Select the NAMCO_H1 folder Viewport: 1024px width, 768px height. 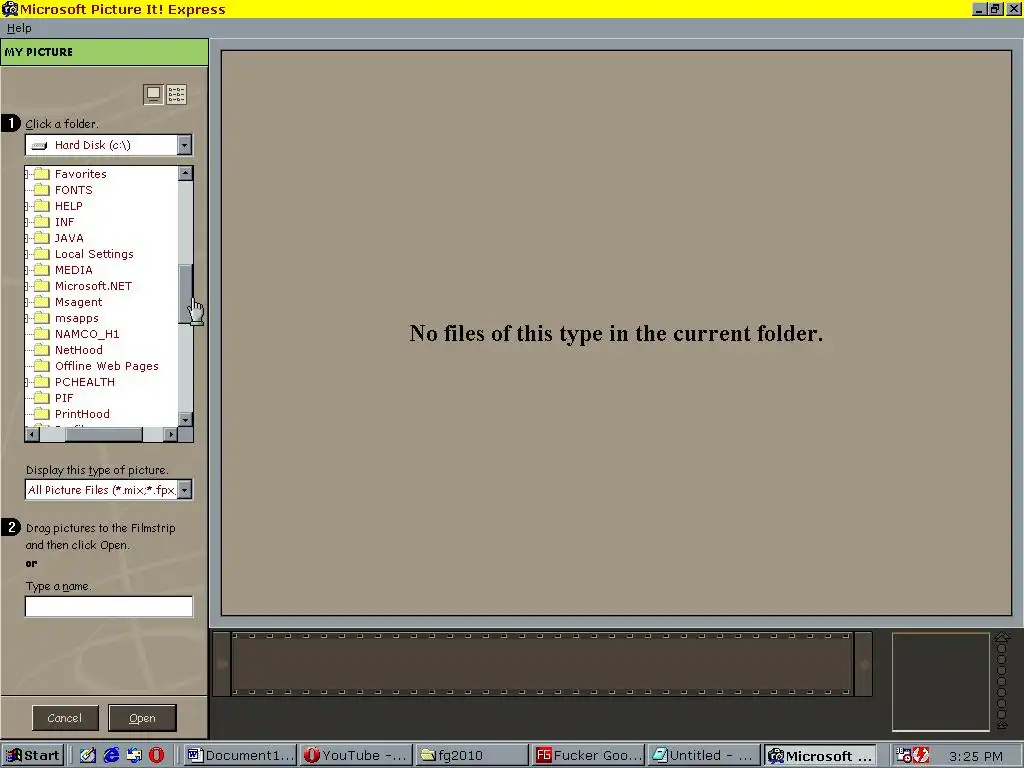point(87,334)
